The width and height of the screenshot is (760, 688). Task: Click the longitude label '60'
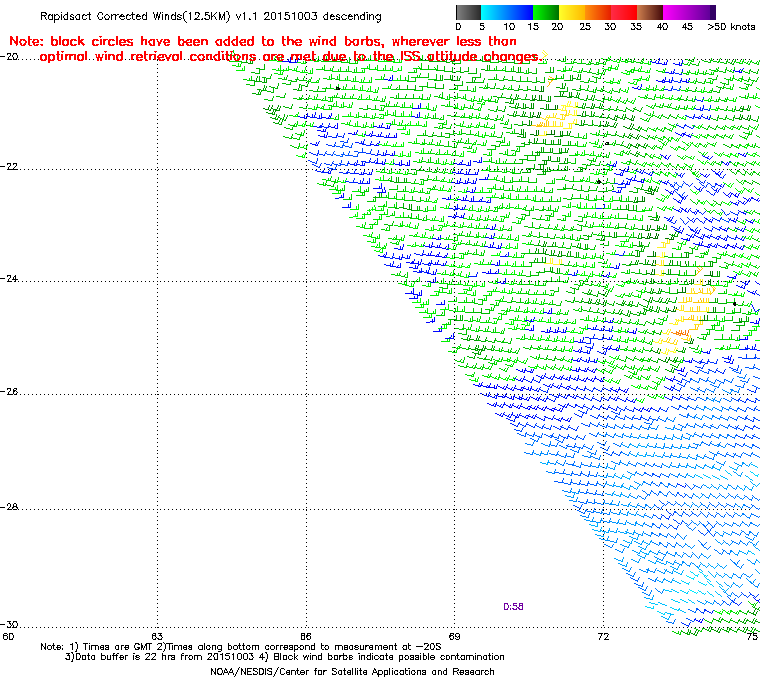8,636
